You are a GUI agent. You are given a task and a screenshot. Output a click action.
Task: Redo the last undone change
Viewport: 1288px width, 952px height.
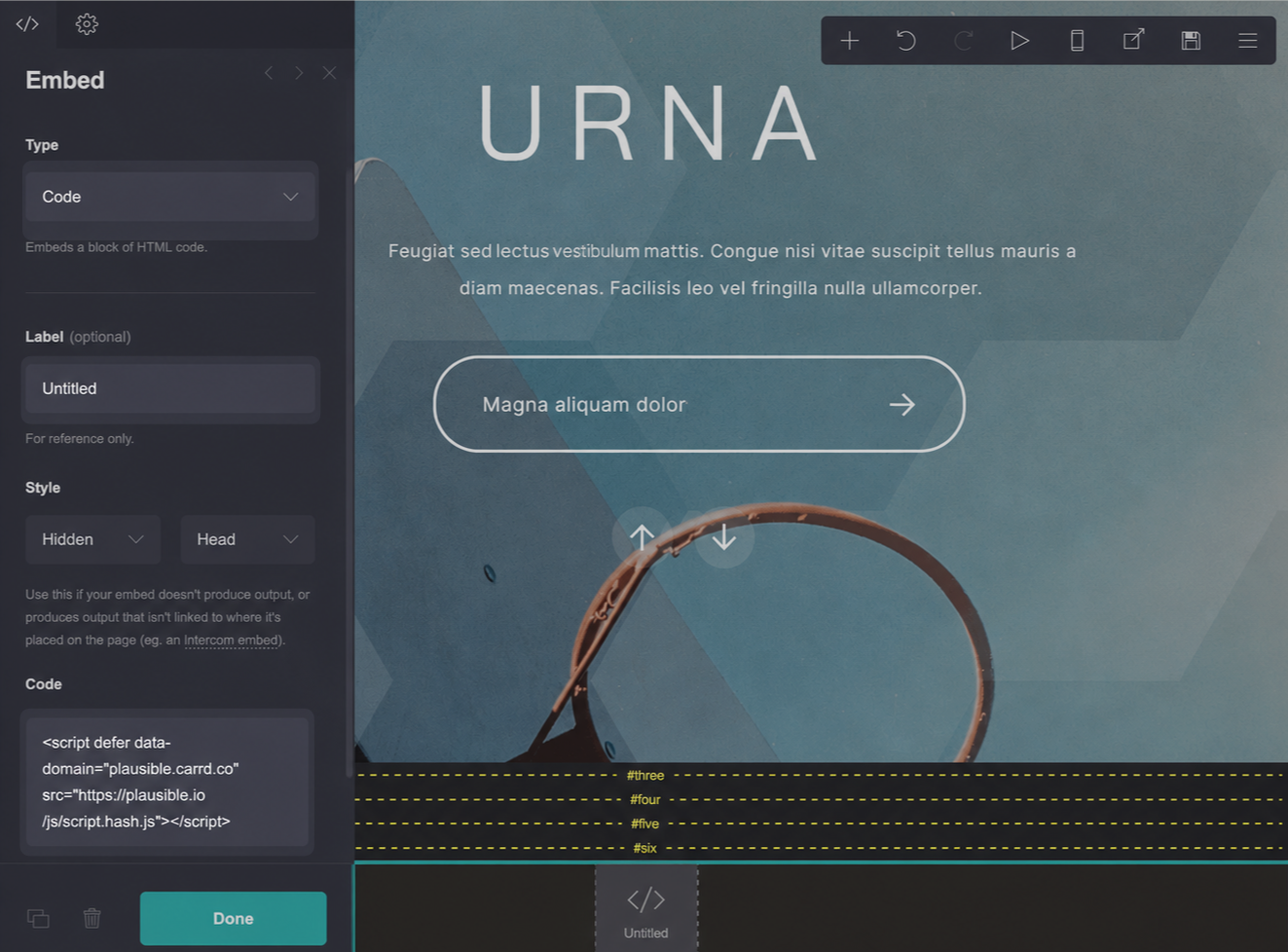[x=964, y=41]
